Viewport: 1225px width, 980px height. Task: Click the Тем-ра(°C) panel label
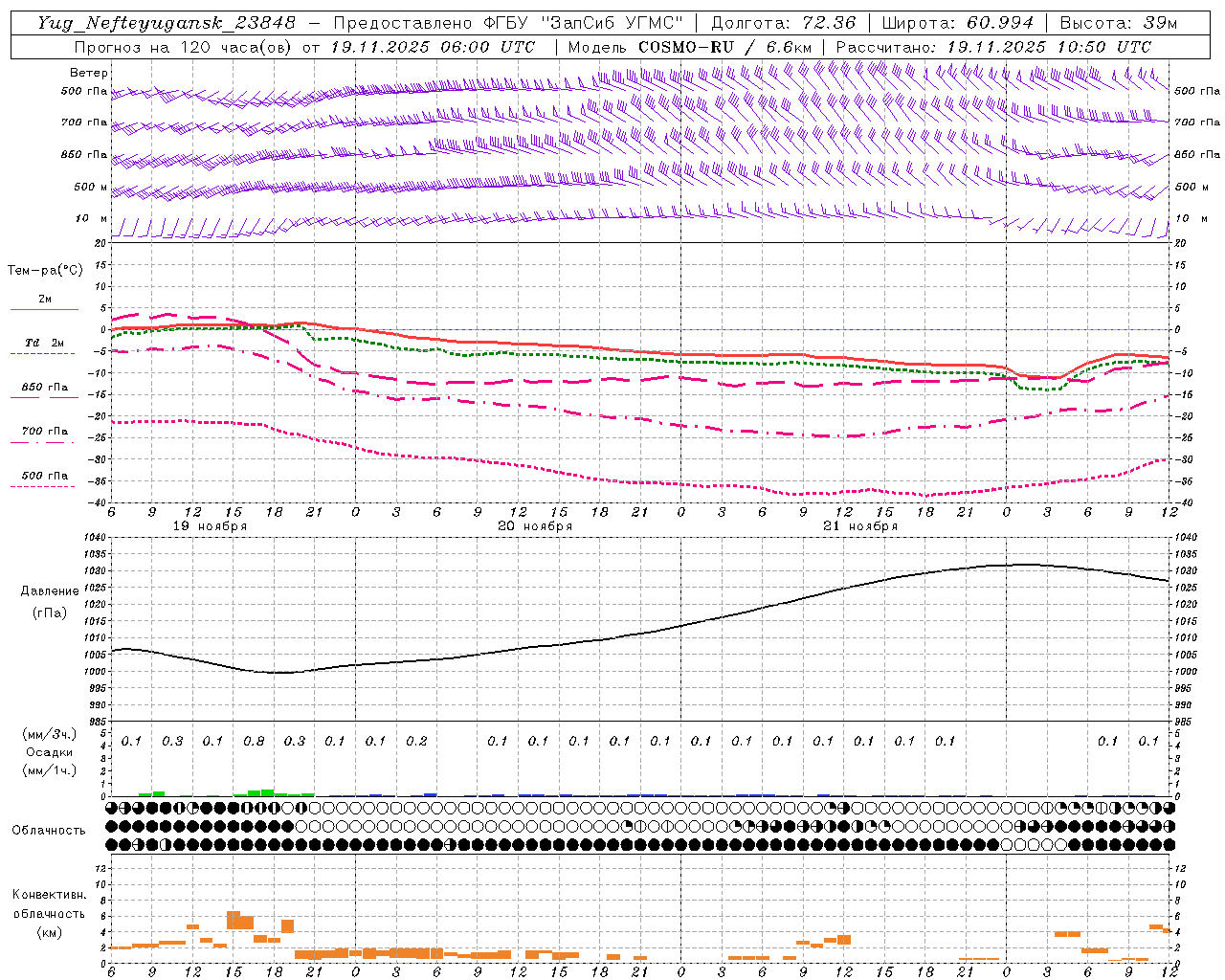pyautogui.click(x=45, y=271)
